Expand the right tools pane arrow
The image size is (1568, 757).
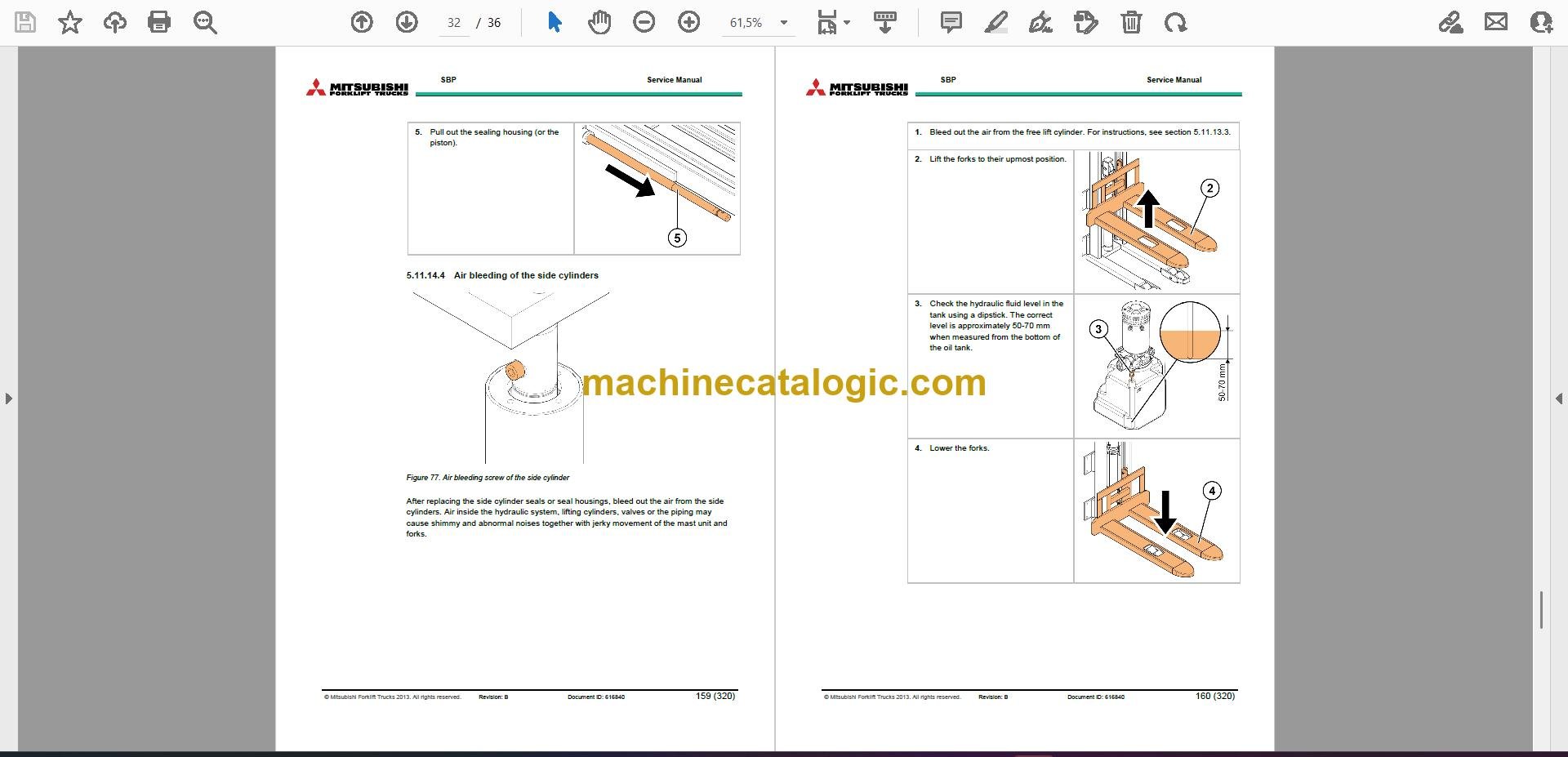1559,399
